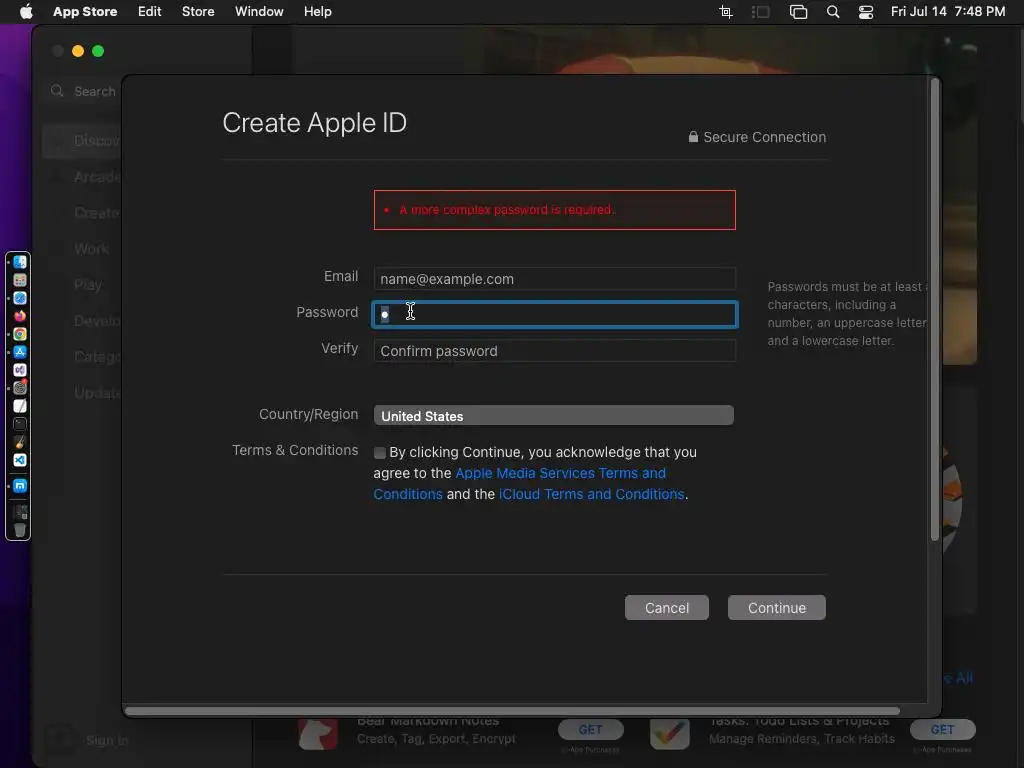This screenshot has height=768, width=1024.
Task: Open Launchpad from the Dock
Action: 20,280
